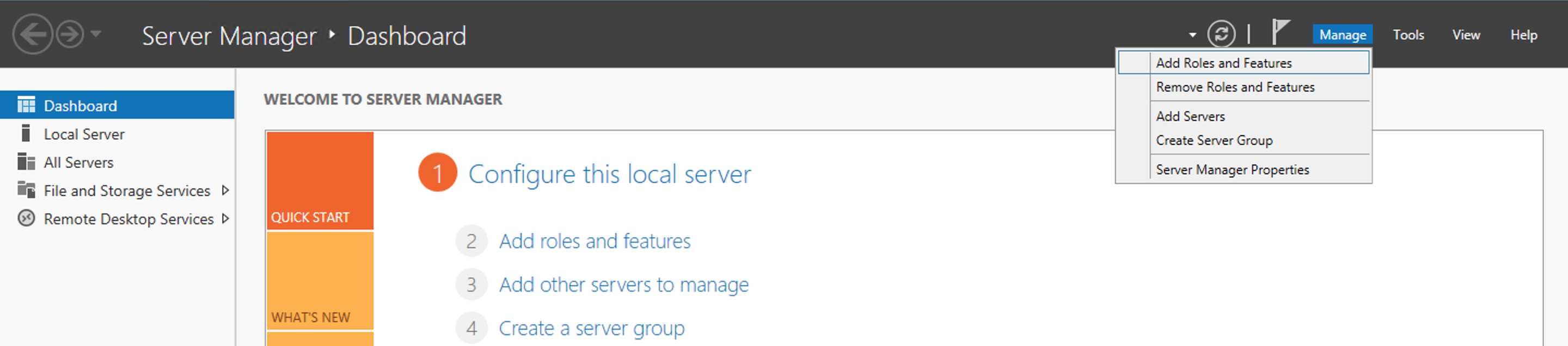Click the Remote Desktop Services icon

(x=26, y=218)
